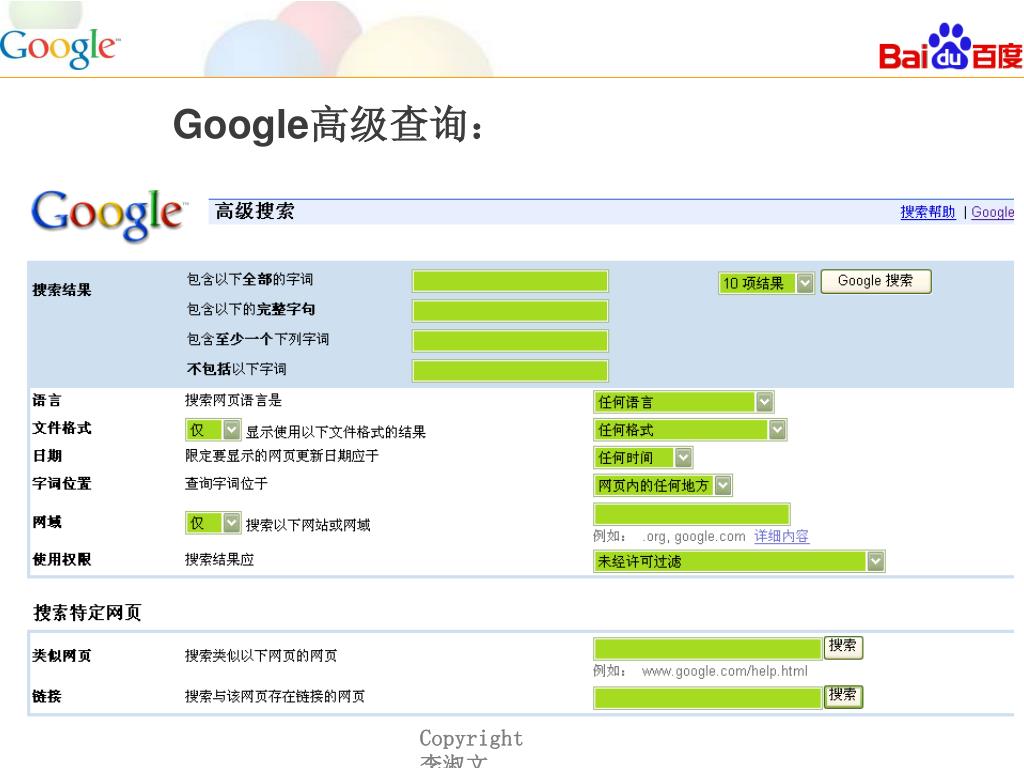Screen dimensions: 1024x768
Task: Click the 日期 row label
Action: click(46, 455)
